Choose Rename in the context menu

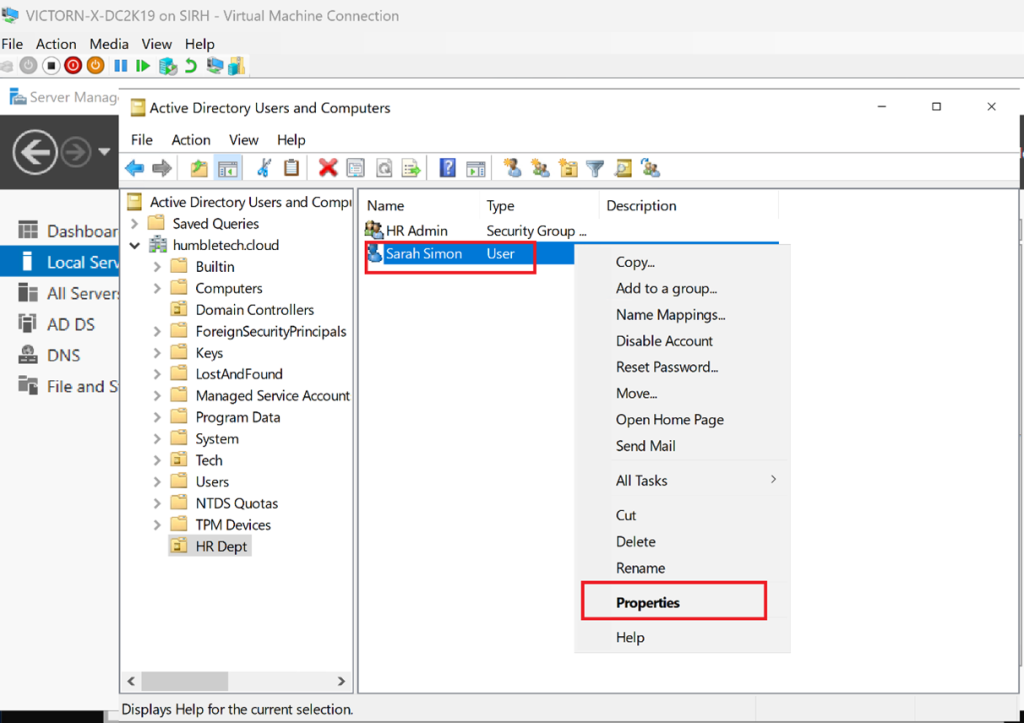click(682, 568)
